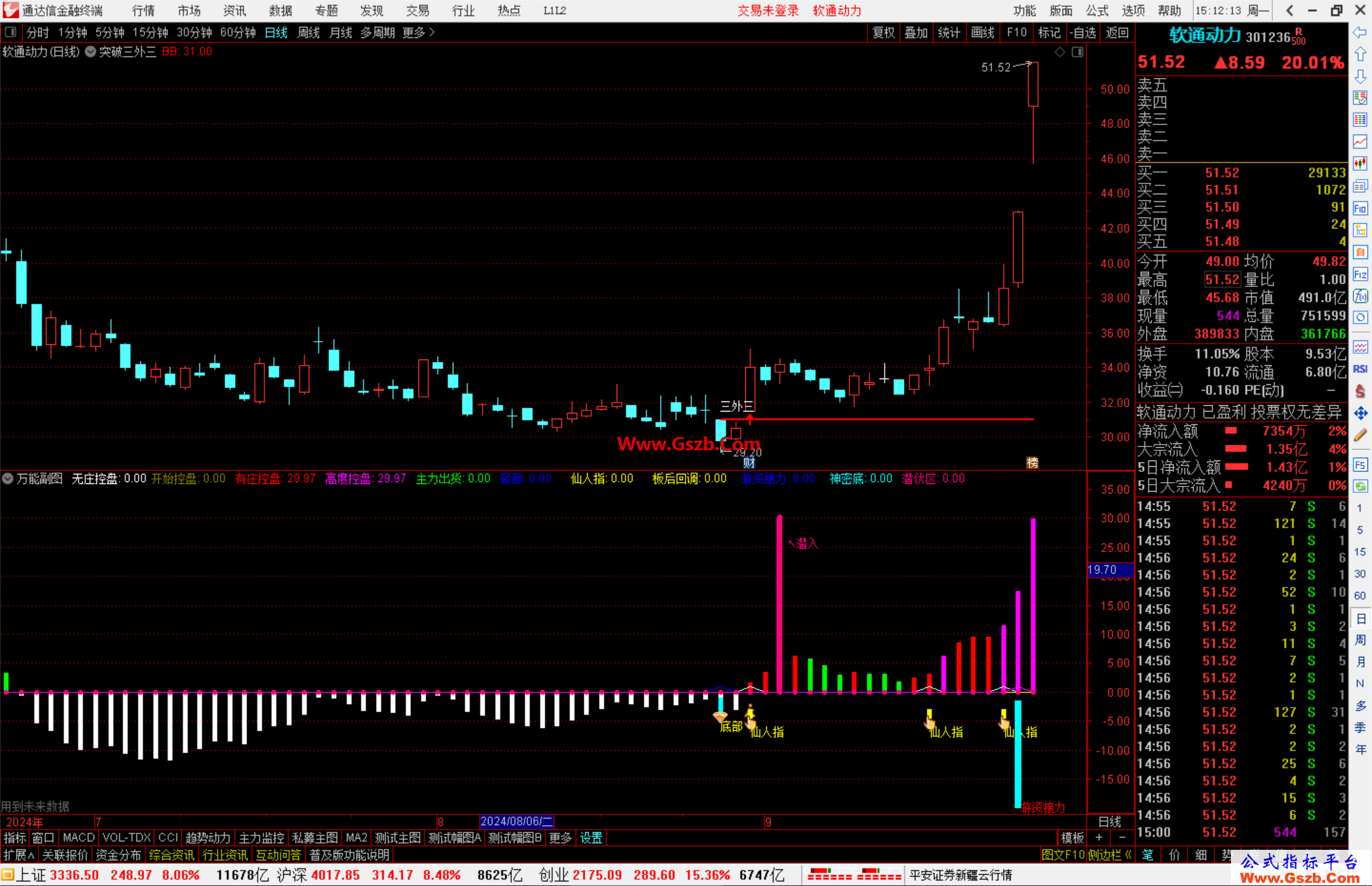Open the K-line candlestick chart sidebar icon

1360,164
